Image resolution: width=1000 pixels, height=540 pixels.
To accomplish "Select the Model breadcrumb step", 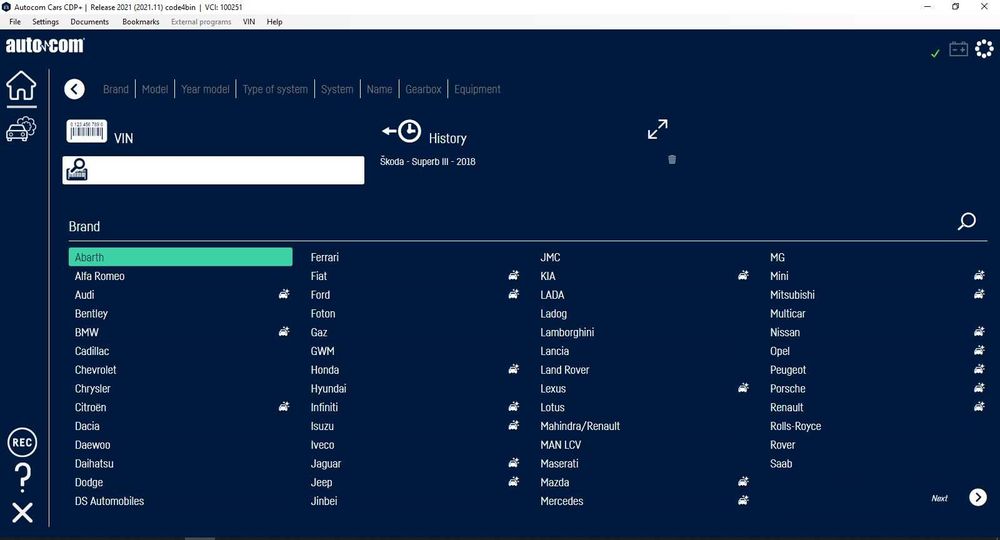I will [155, 89].
